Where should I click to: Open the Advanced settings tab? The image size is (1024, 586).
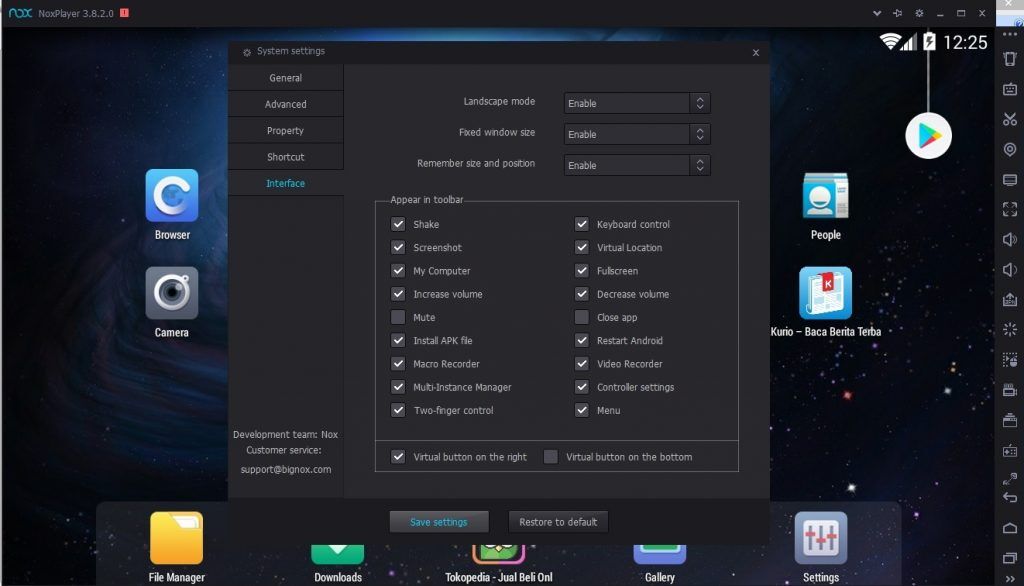[286, 103]
